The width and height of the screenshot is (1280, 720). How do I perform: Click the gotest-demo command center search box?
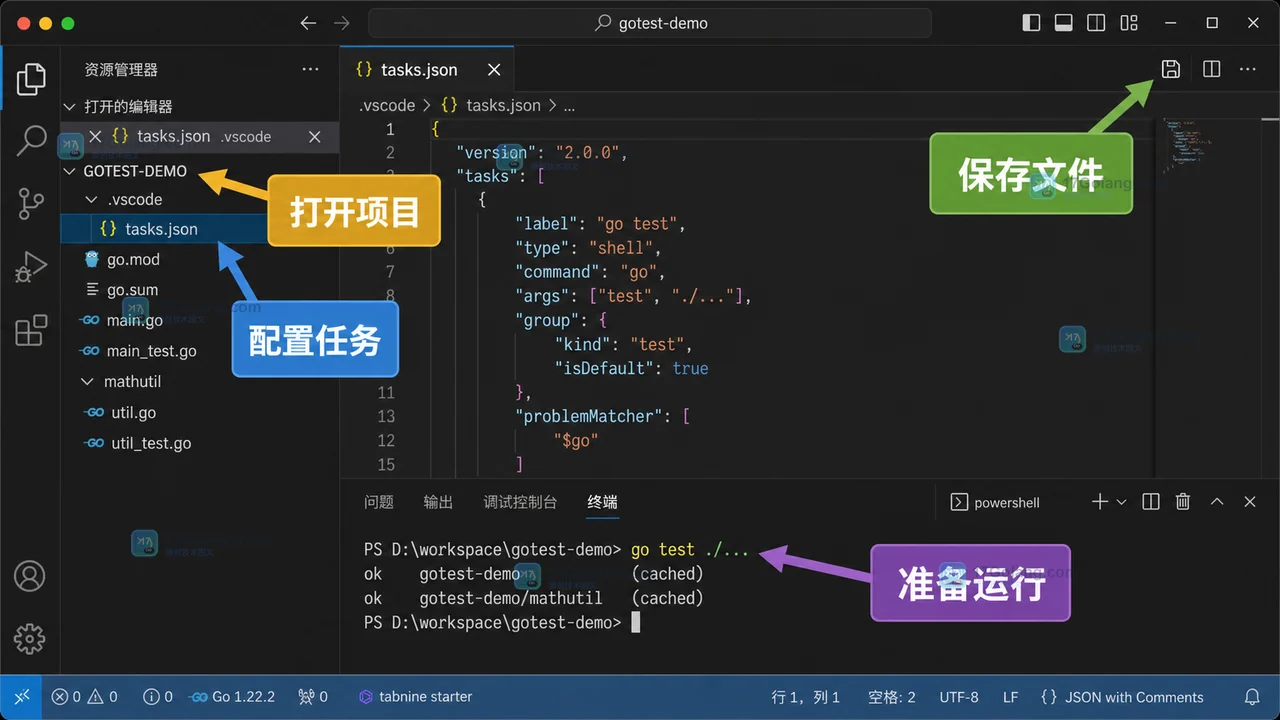point(650,23)
